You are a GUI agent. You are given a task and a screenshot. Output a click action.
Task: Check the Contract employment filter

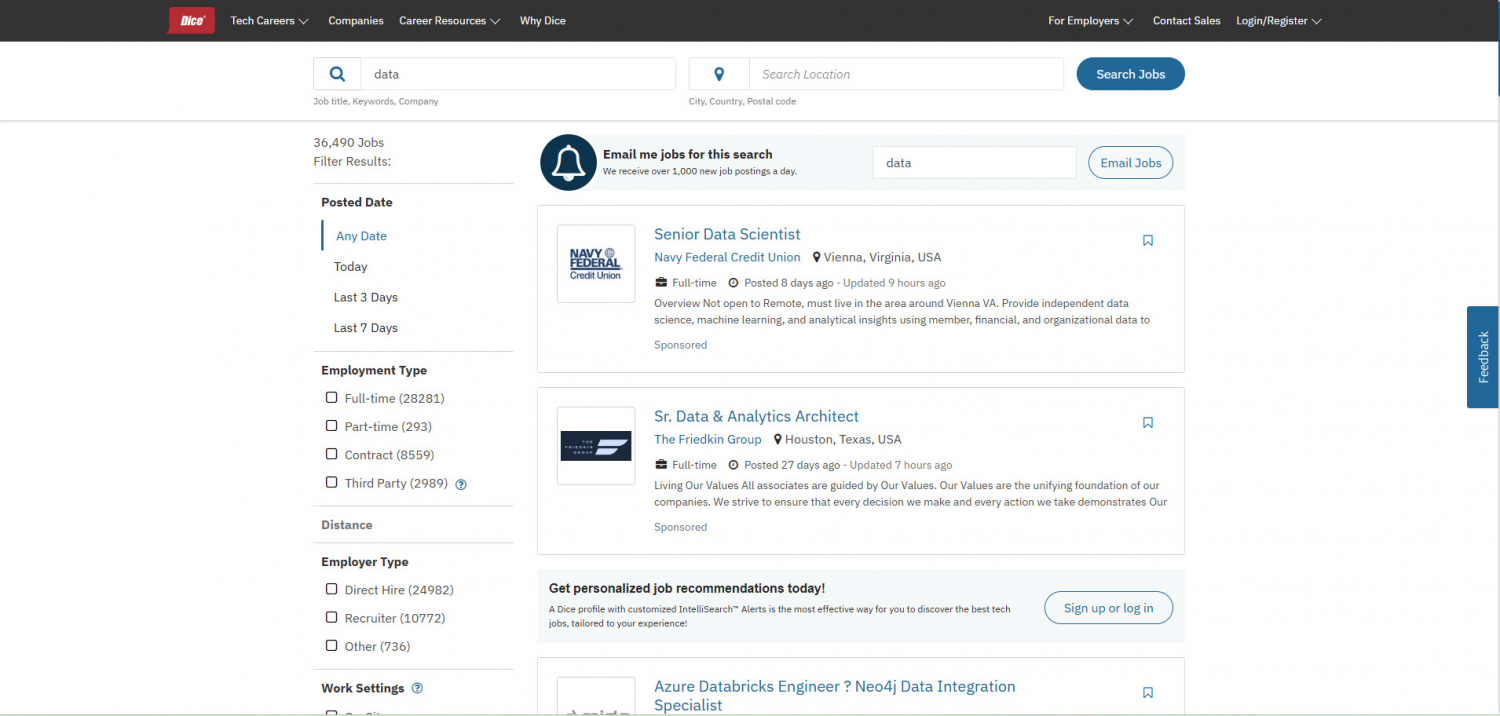[332, 454]
